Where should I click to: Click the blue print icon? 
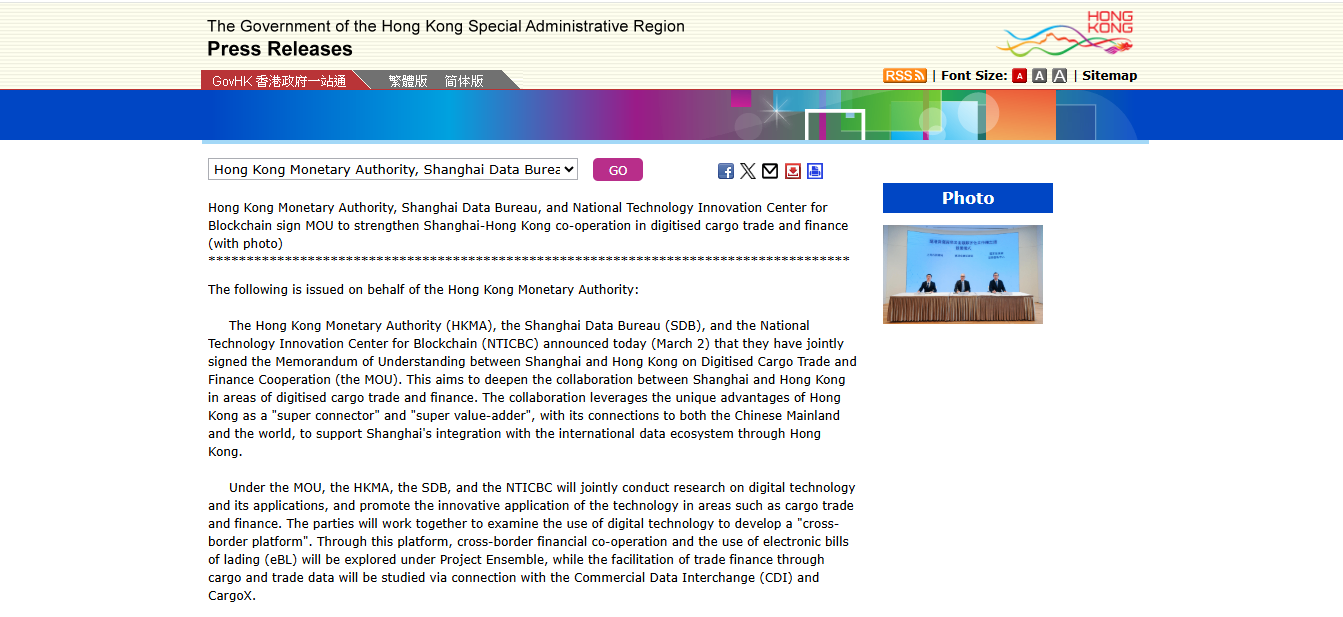tap(815, 171)
